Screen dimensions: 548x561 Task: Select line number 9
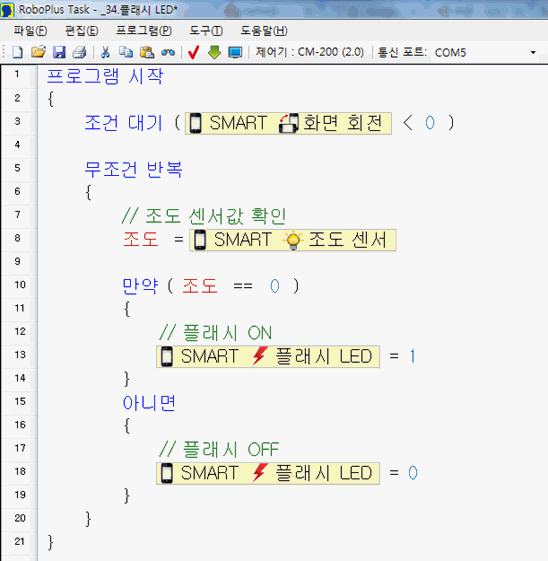(x=17, y=262)
